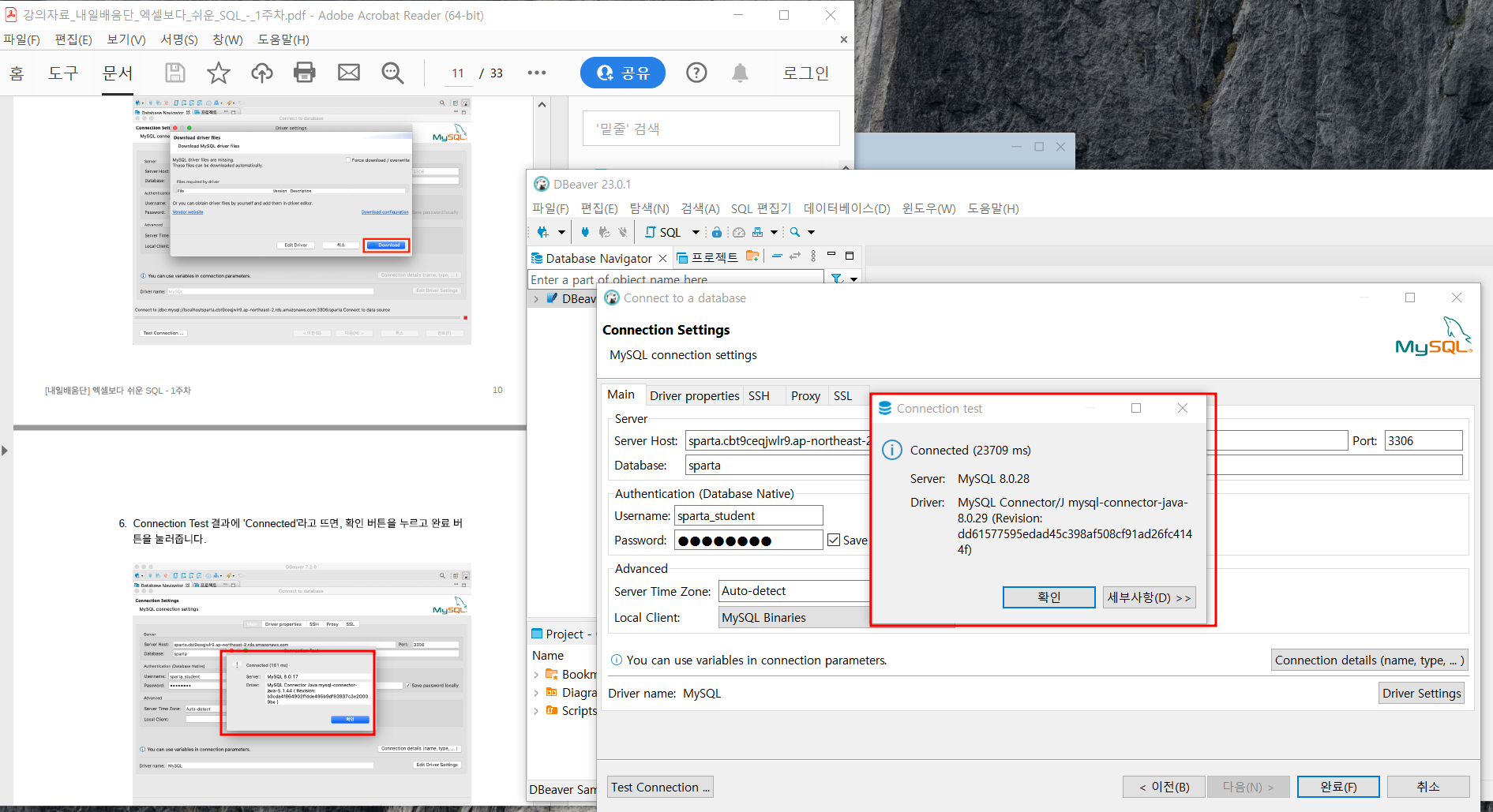Click the New Connection plug icon in DBeaver

click(x=543, y=232)
